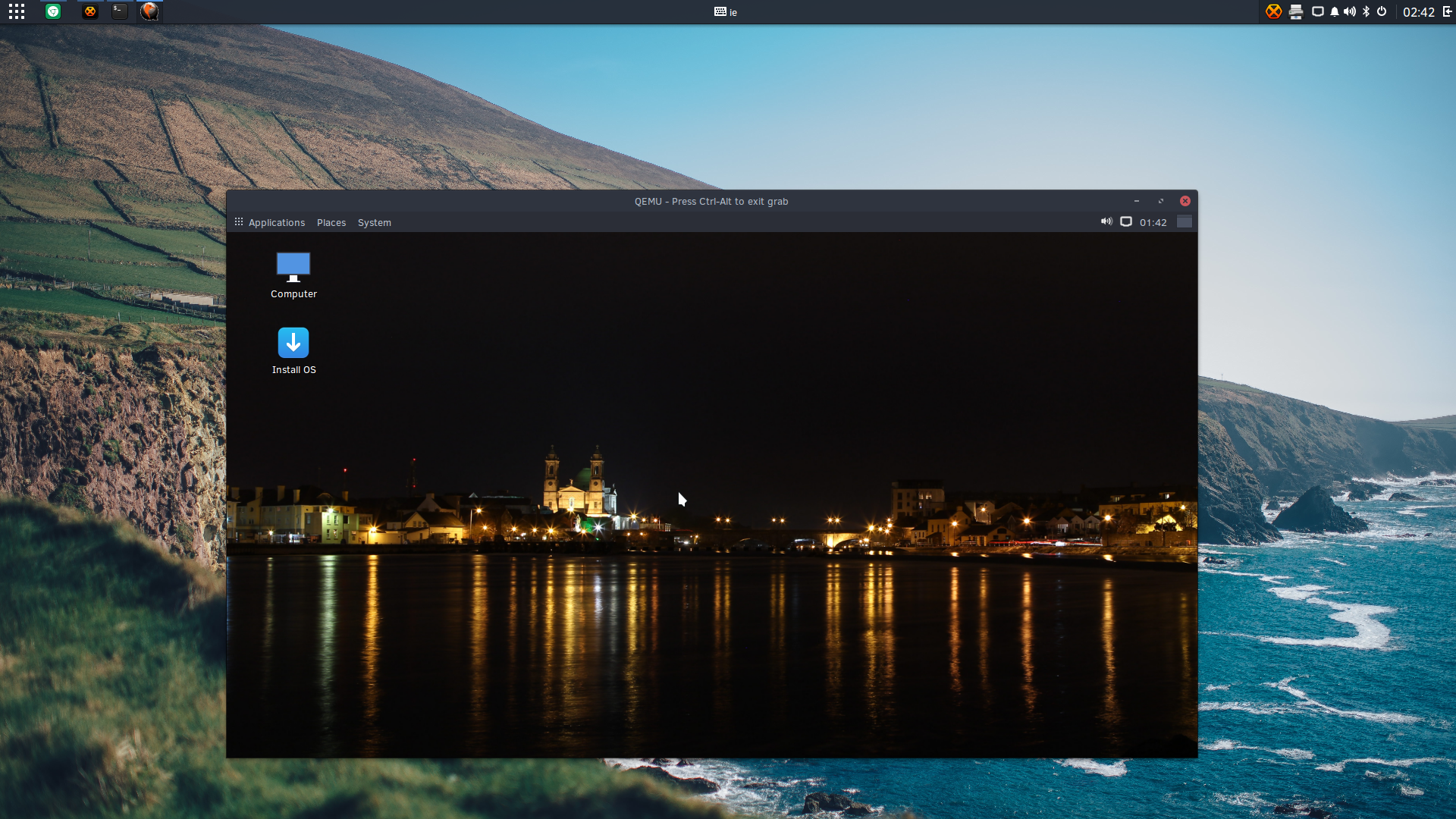Select the QEMU bird icon in taskbar
1456x819 pixels.
(150, 11)
